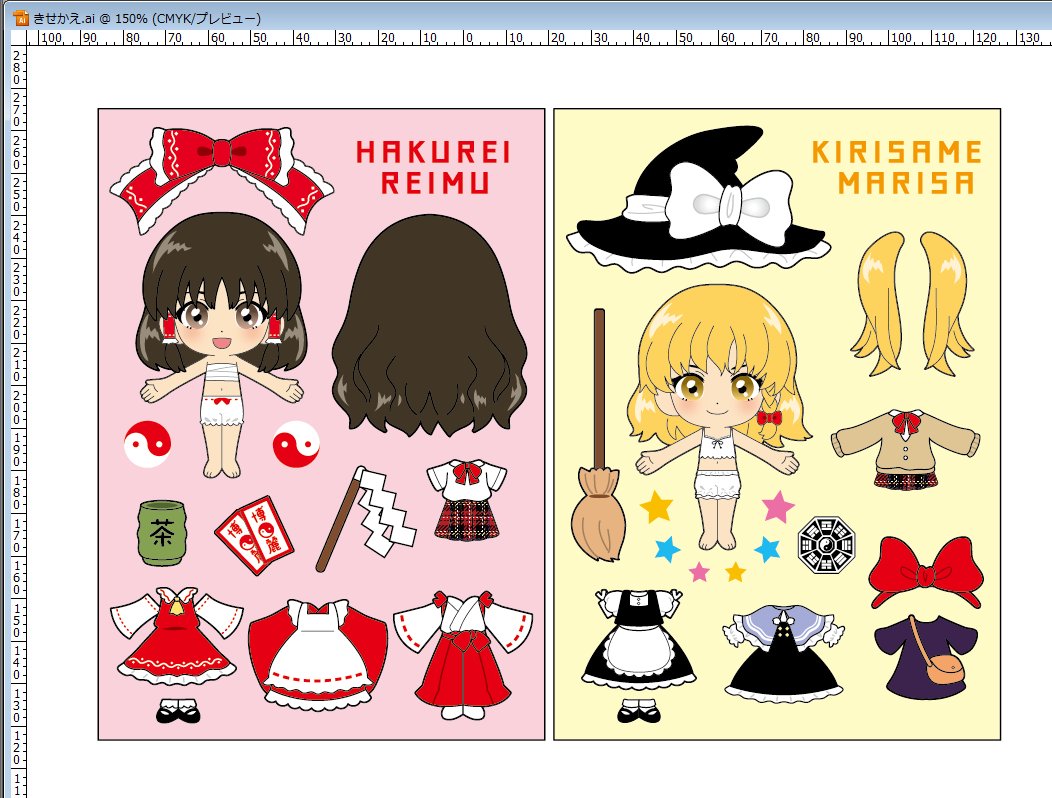The width and height of the screenshot is (1052, 798).
Task: Select the beige cardigan school uniform
Action: click(x=906, y=450)
